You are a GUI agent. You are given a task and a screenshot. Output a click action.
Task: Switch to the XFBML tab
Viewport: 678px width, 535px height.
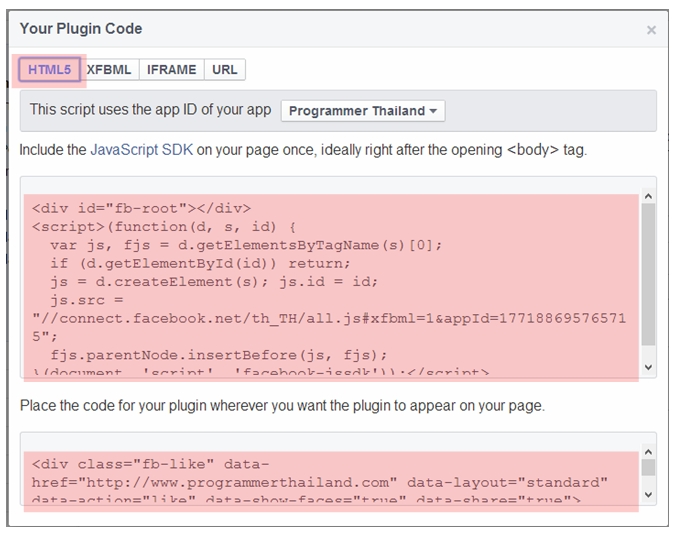tap(109, 70)
